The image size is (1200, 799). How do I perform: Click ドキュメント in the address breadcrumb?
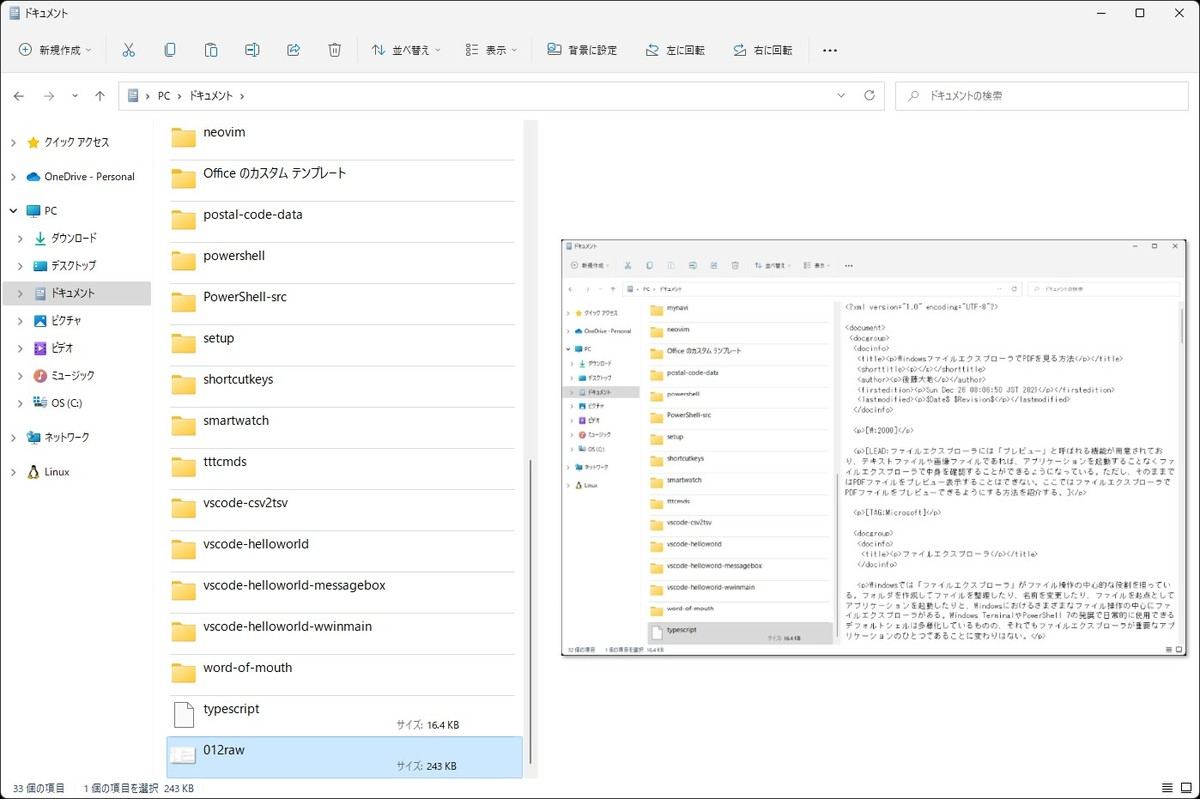tap(210, 96)
